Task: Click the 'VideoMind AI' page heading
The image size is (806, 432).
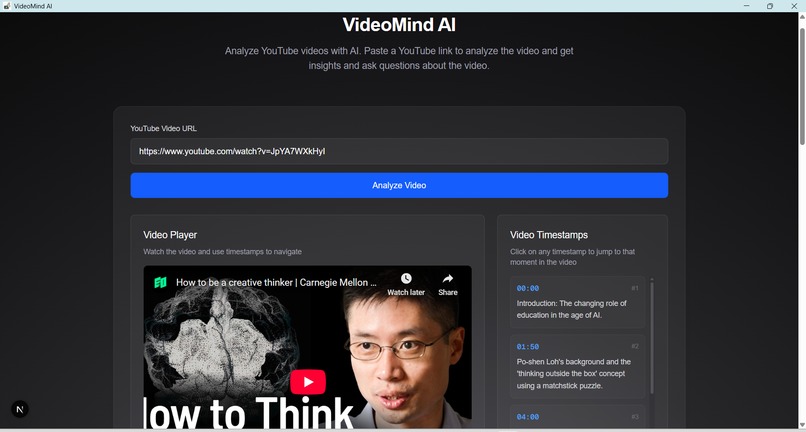Action: click(399, 25)
